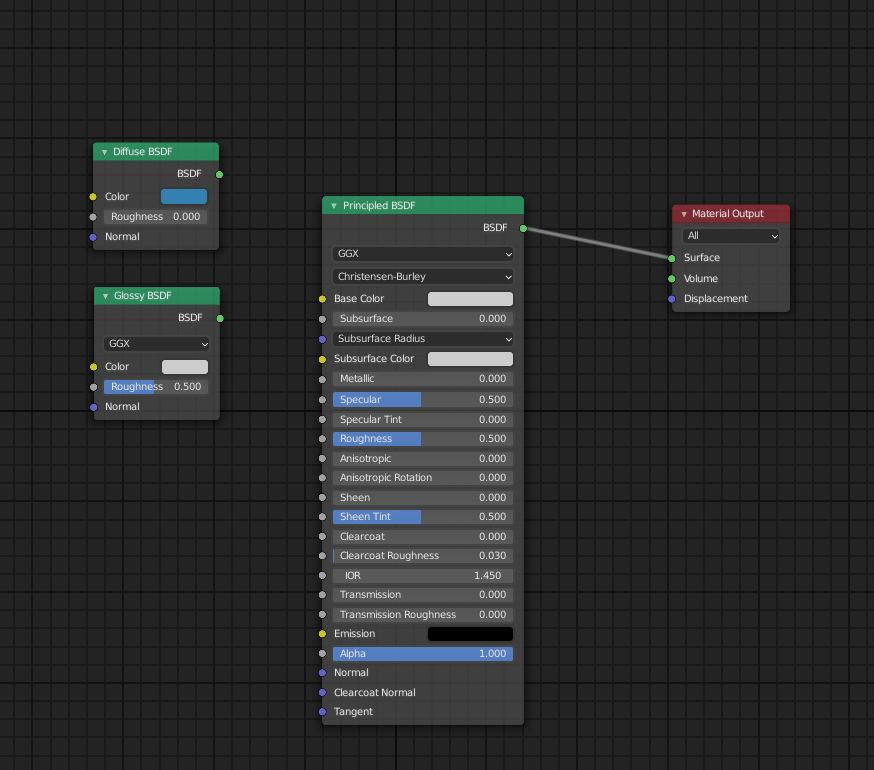Click the Principled BSDF Roughness slider
This screenshot has width=874, height=770.
point(423,439)
